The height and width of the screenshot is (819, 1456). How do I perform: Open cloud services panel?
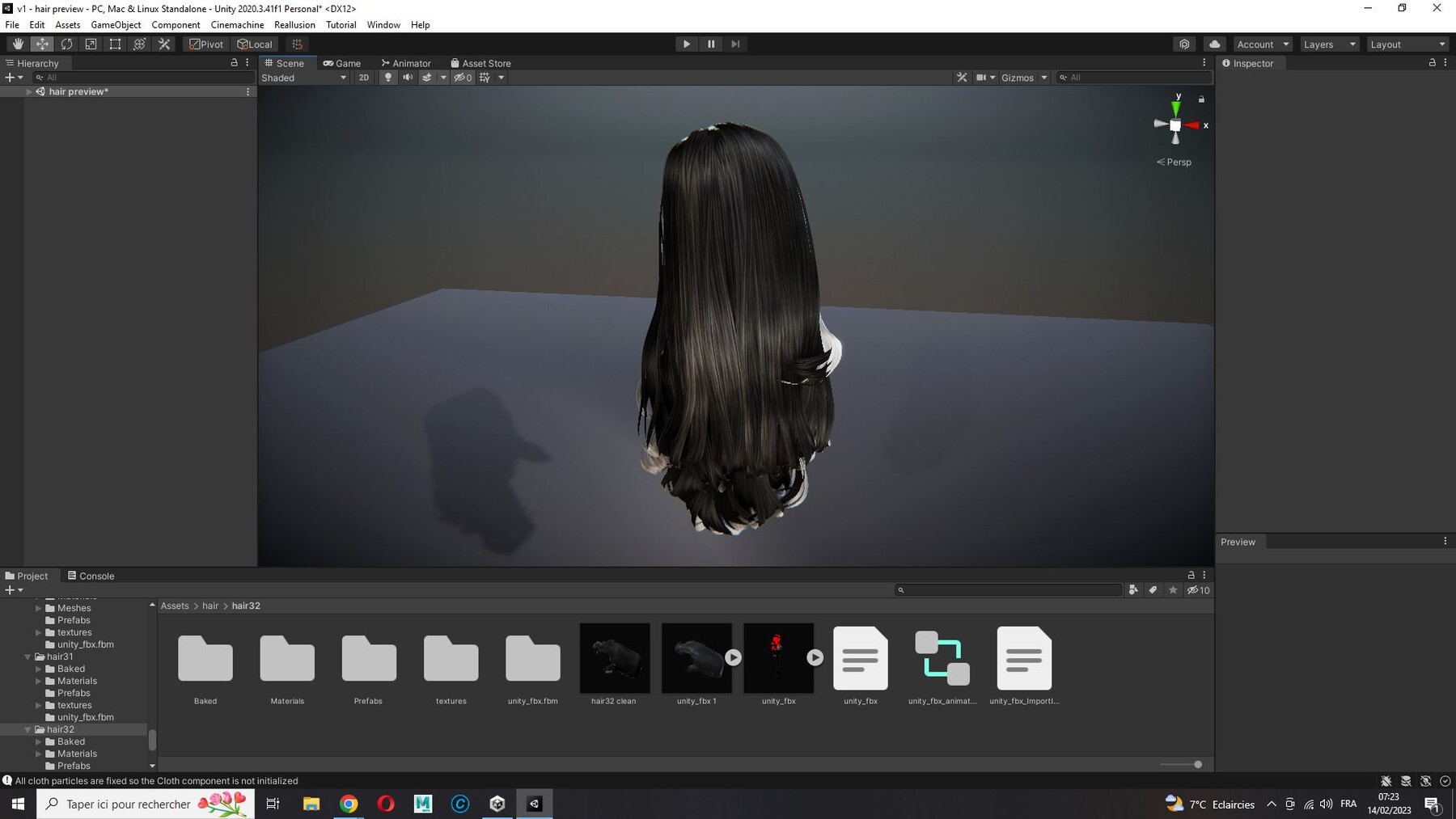tap(1214, 44)
